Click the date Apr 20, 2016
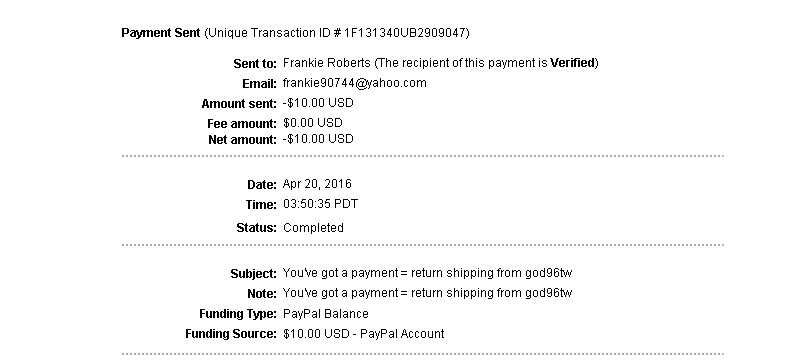 (317, 184)
